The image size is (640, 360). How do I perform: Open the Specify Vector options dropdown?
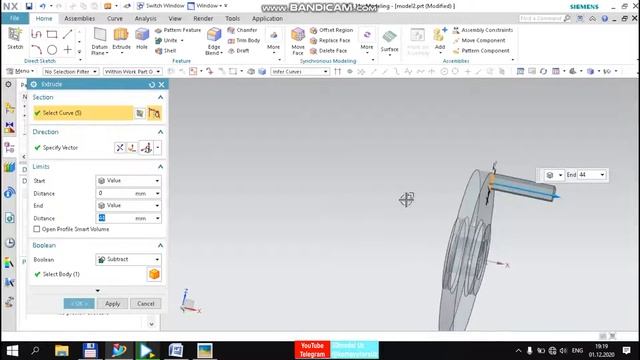point(158,147)
